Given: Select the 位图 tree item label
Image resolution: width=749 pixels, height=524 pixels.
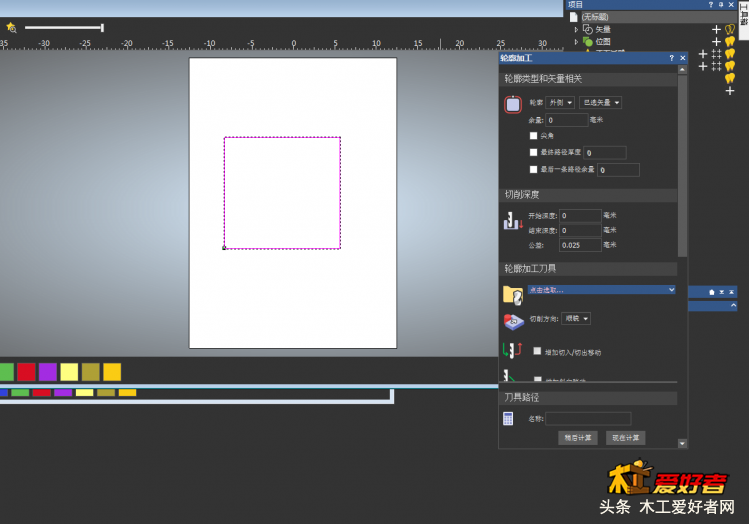Looking at the screenshot, I should click(x=603, y=42).
